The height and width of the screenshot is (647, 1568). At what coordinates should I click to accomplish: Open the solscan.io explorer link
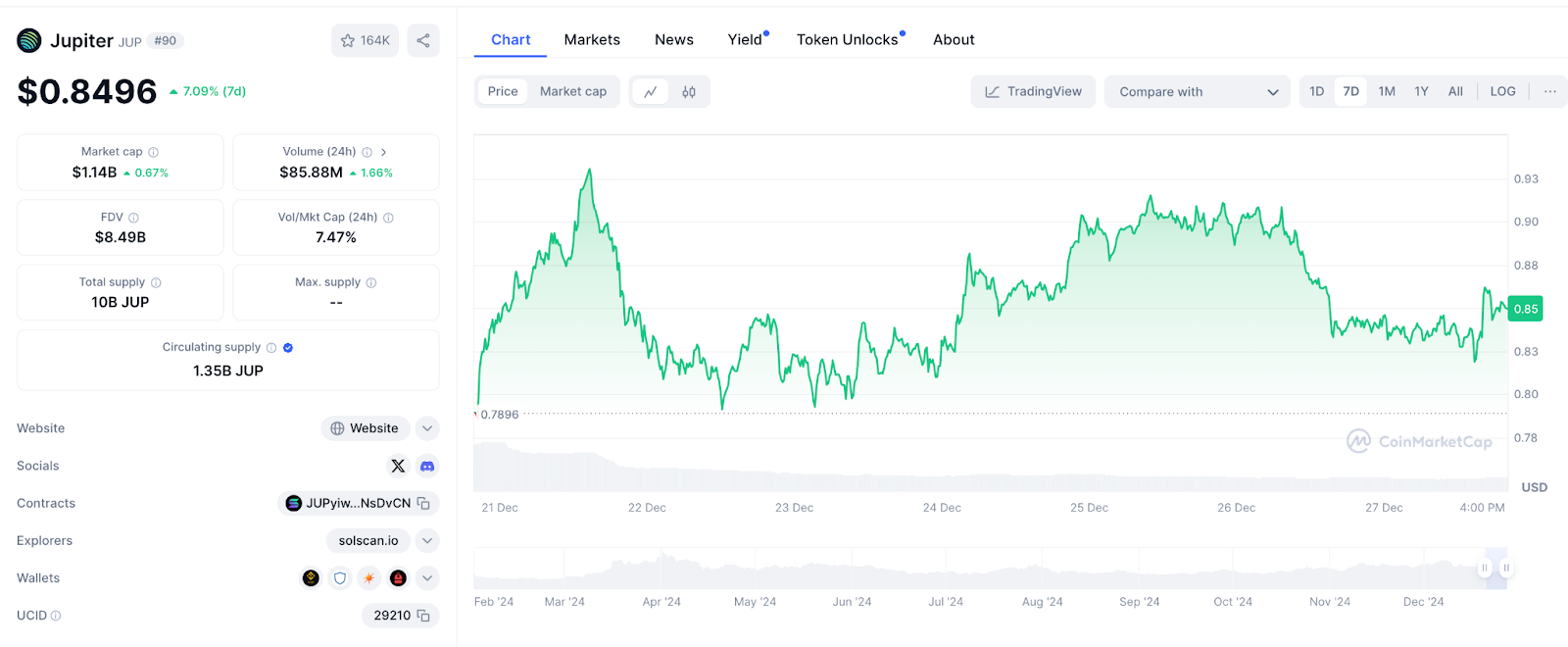pyautogui.click(x=368, y=541)
